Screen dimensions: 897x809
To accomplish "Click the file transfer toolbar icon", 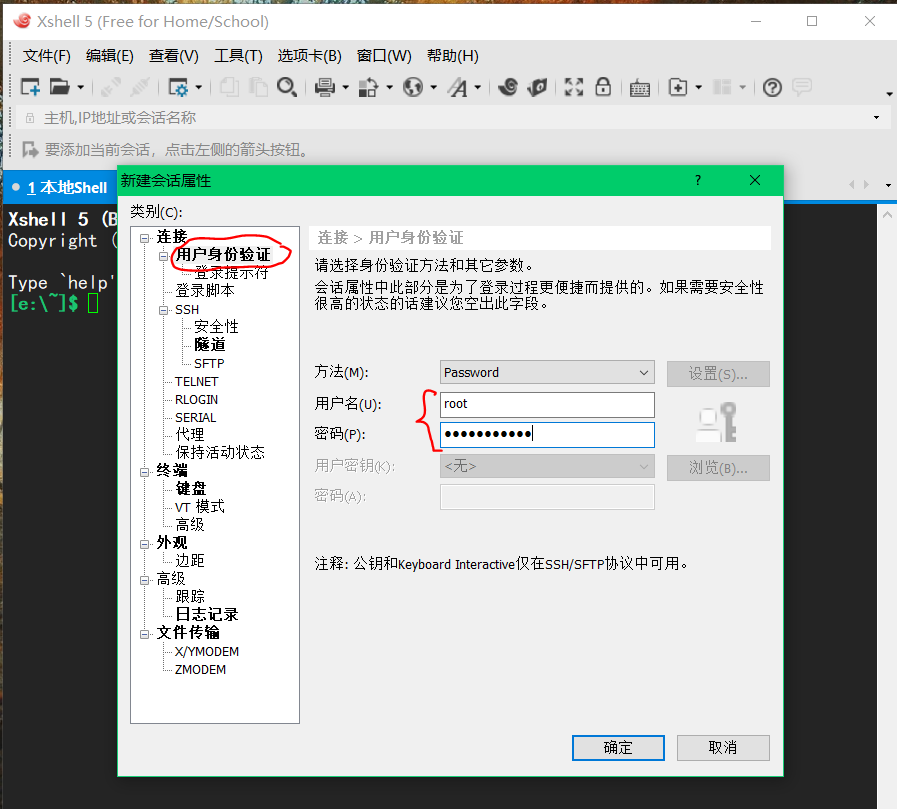I will coord(368,87).
